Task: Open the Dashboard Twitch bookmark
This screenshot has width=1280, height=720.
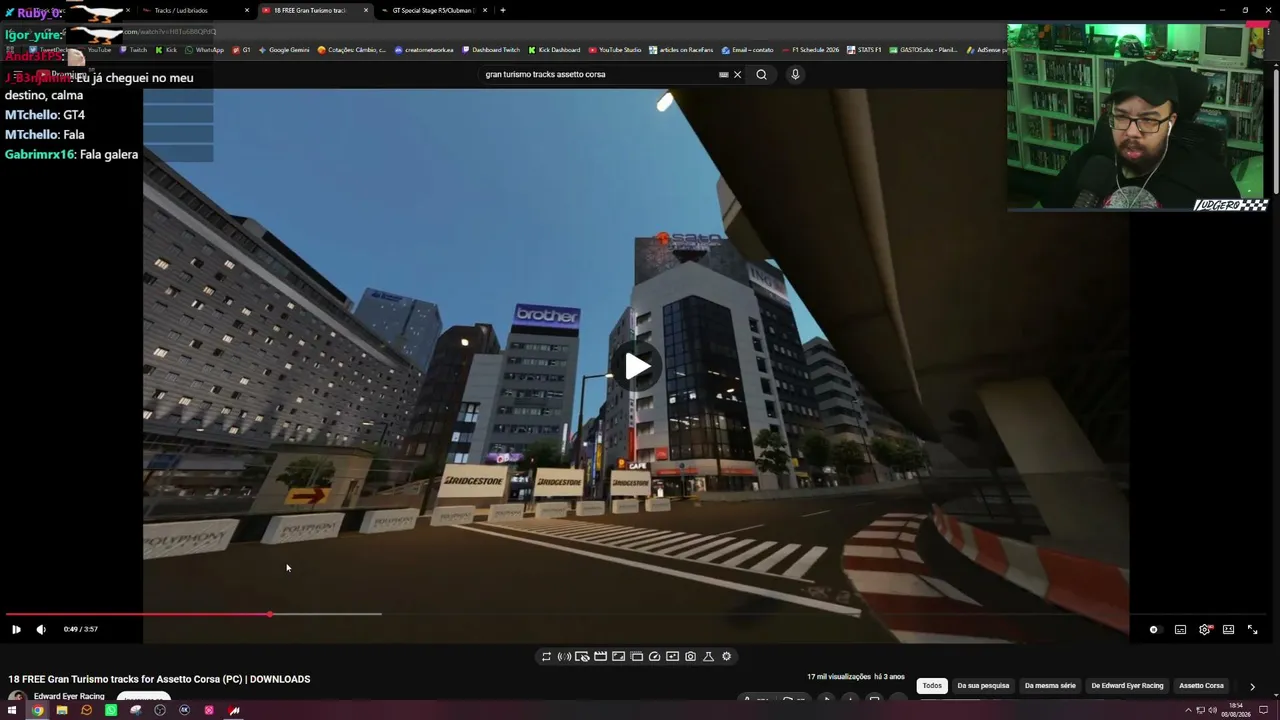Action: click(x=491, y=50)
